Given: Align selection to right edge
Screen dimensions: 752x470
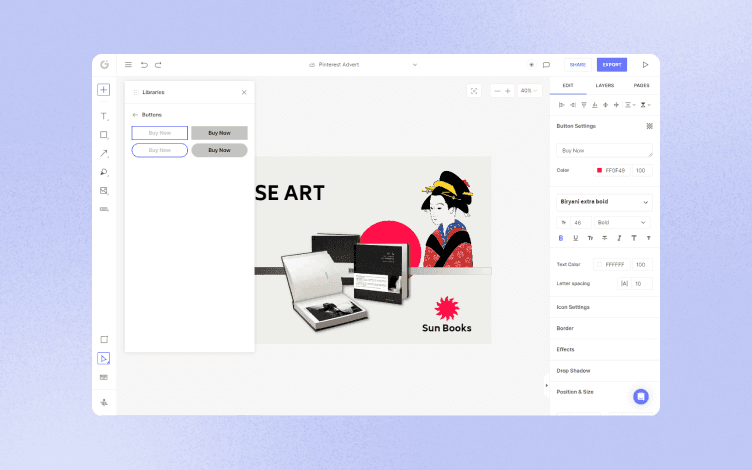Looking at the screenshot, I should [x=573, y=105].
